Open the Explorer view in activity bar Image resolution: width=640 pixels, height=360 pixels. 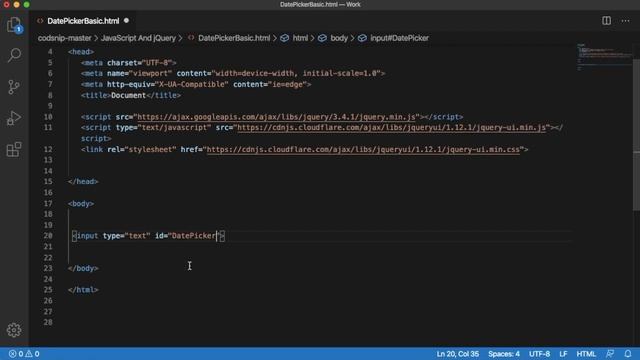coord(14,24)
